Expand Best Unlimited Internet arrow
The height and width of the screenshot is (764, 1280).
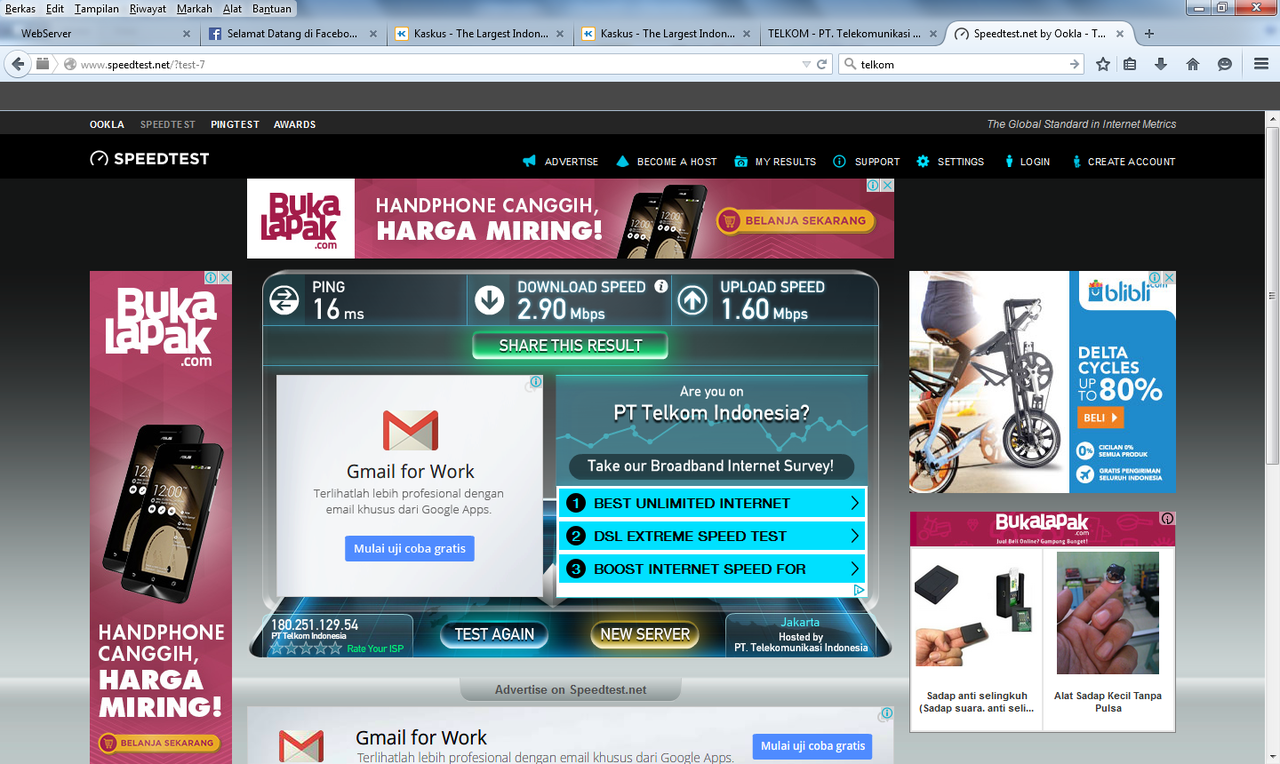pyautogui.click(x=854, y=503)
